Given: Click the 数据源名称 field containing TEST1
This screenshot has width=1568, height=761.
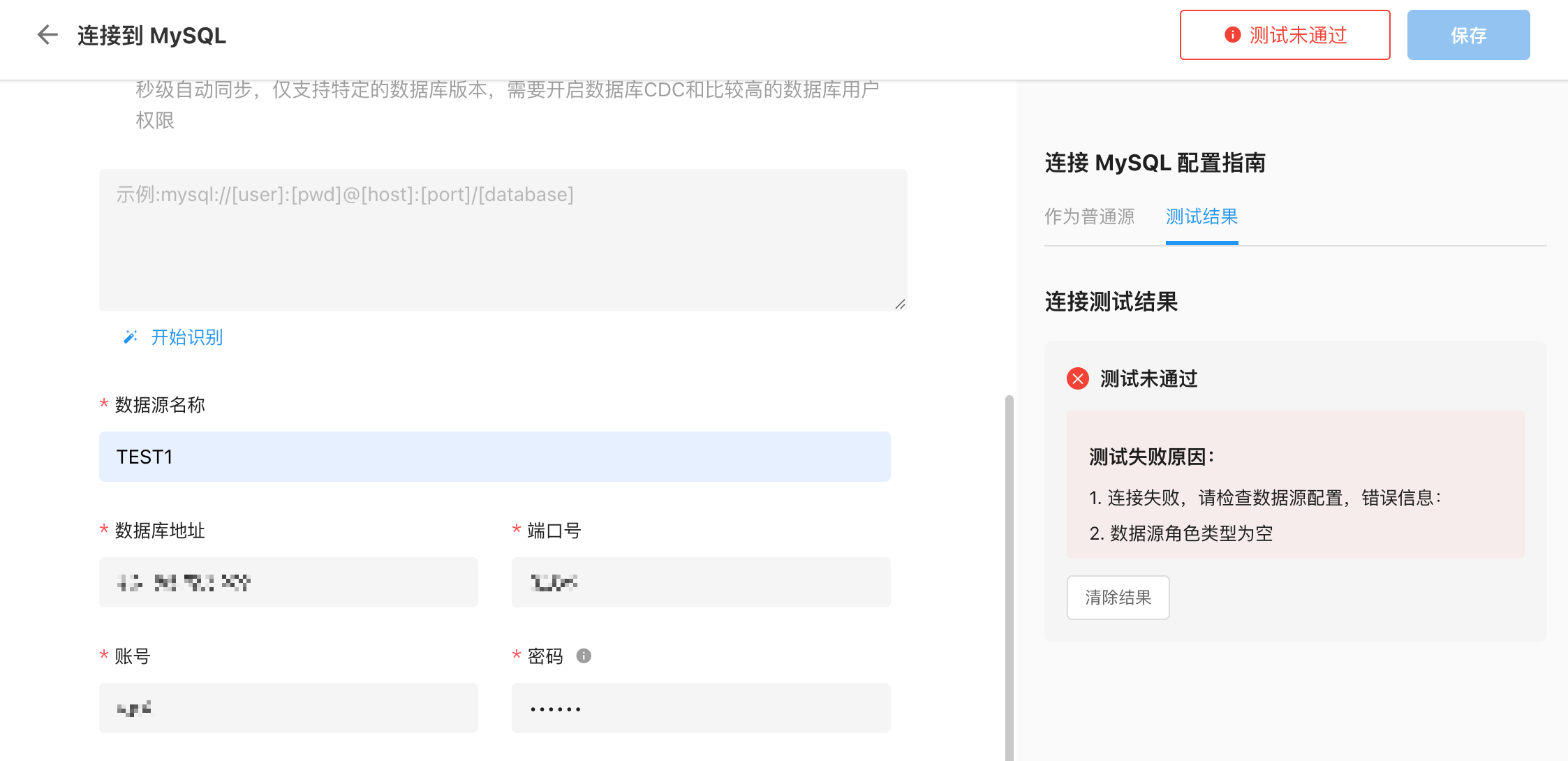Looking at the screenshot, I should pos(494,457).
